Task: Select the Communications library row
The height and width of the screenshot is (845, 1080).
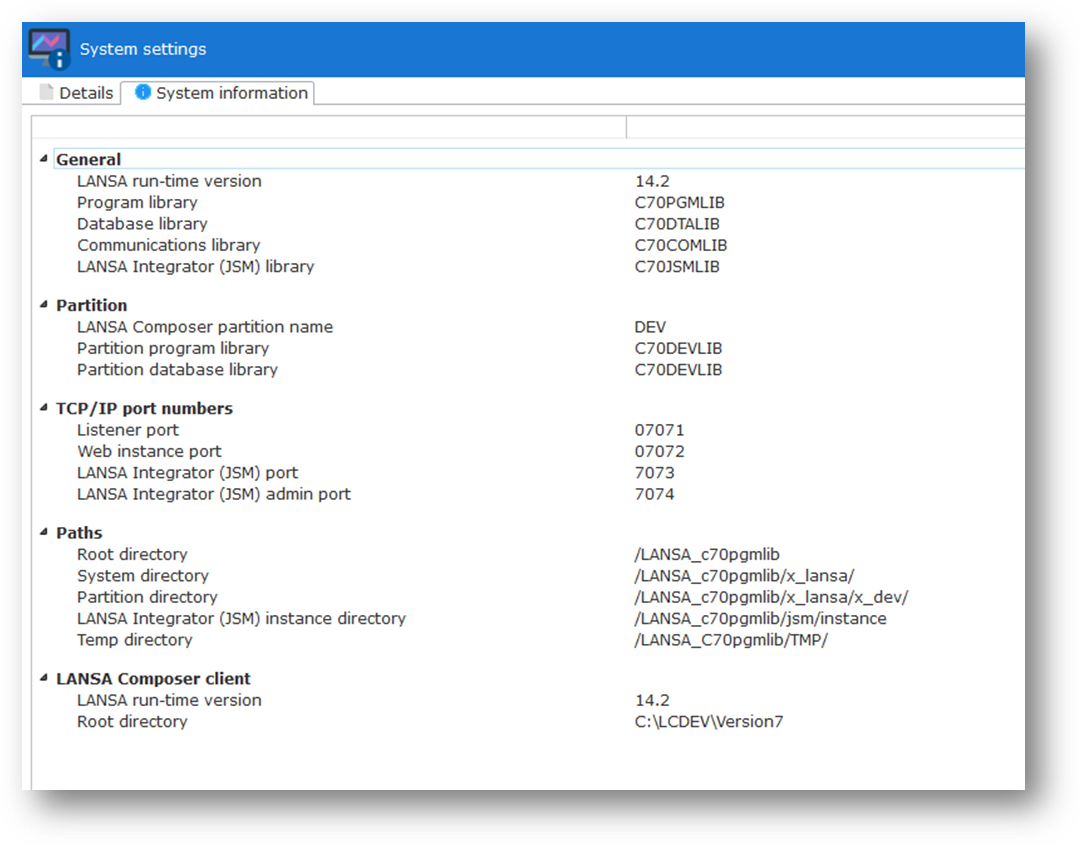Action: pyautogui.click(x=168, y=245)
